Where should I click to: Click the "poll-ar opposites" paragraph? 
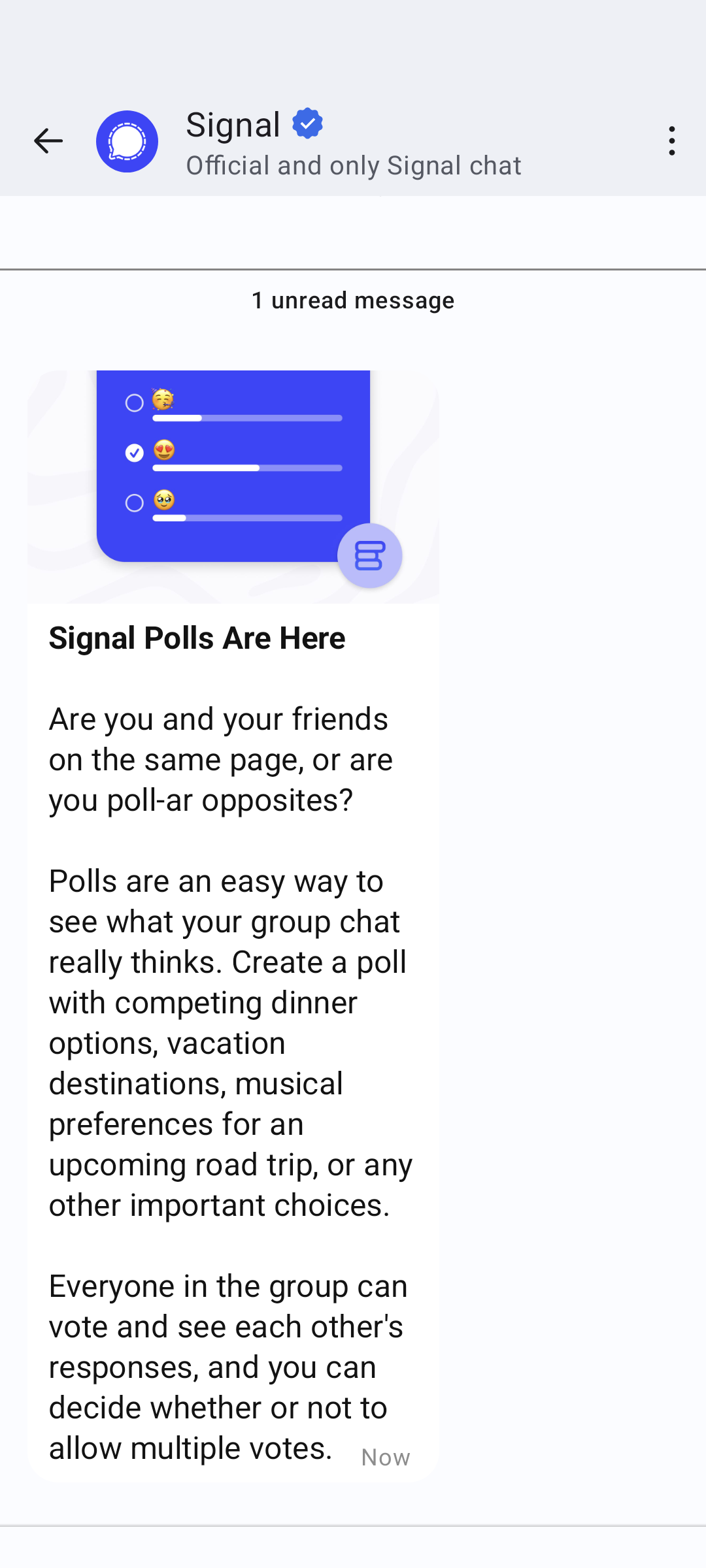(221, 759)
